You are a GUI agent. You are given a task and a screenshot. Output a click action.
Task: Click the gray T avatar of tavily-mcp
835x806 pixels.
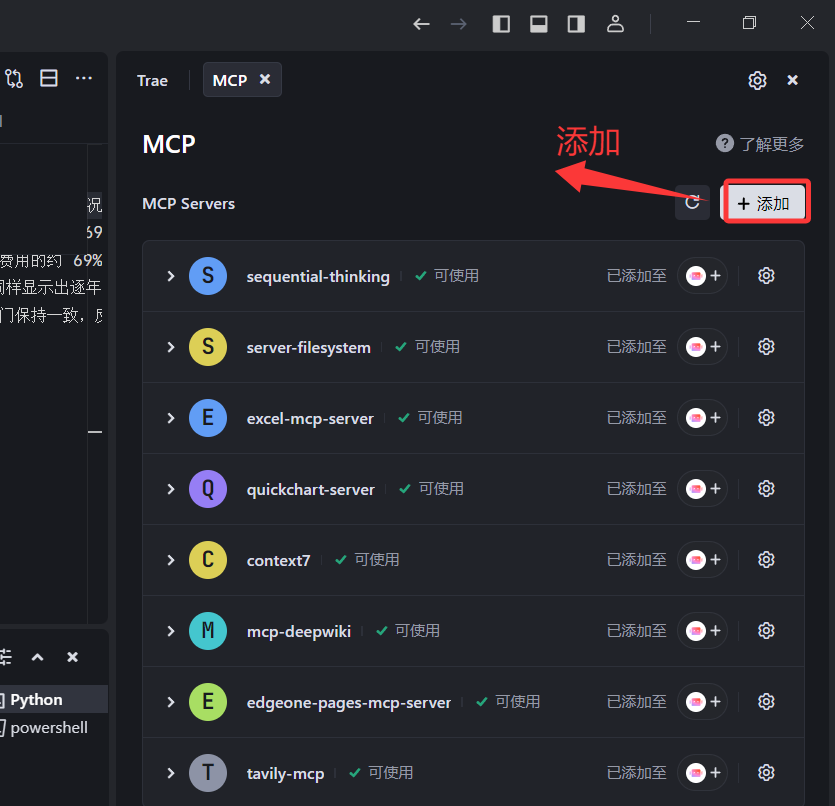click(208, 773)
